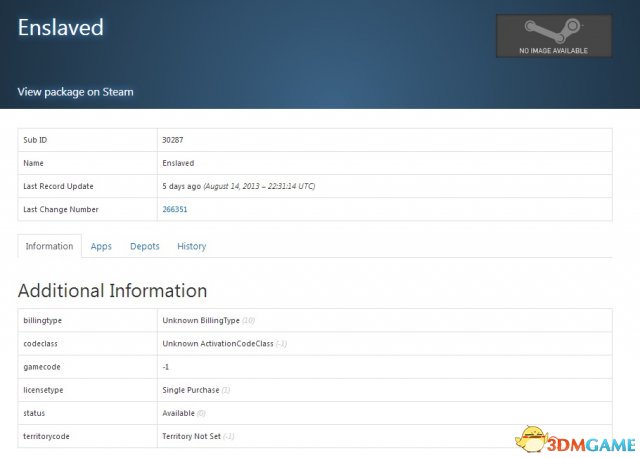
Task: Click Enslaved in the Name row
Action: pyautogui.click(x=178, y=163)
